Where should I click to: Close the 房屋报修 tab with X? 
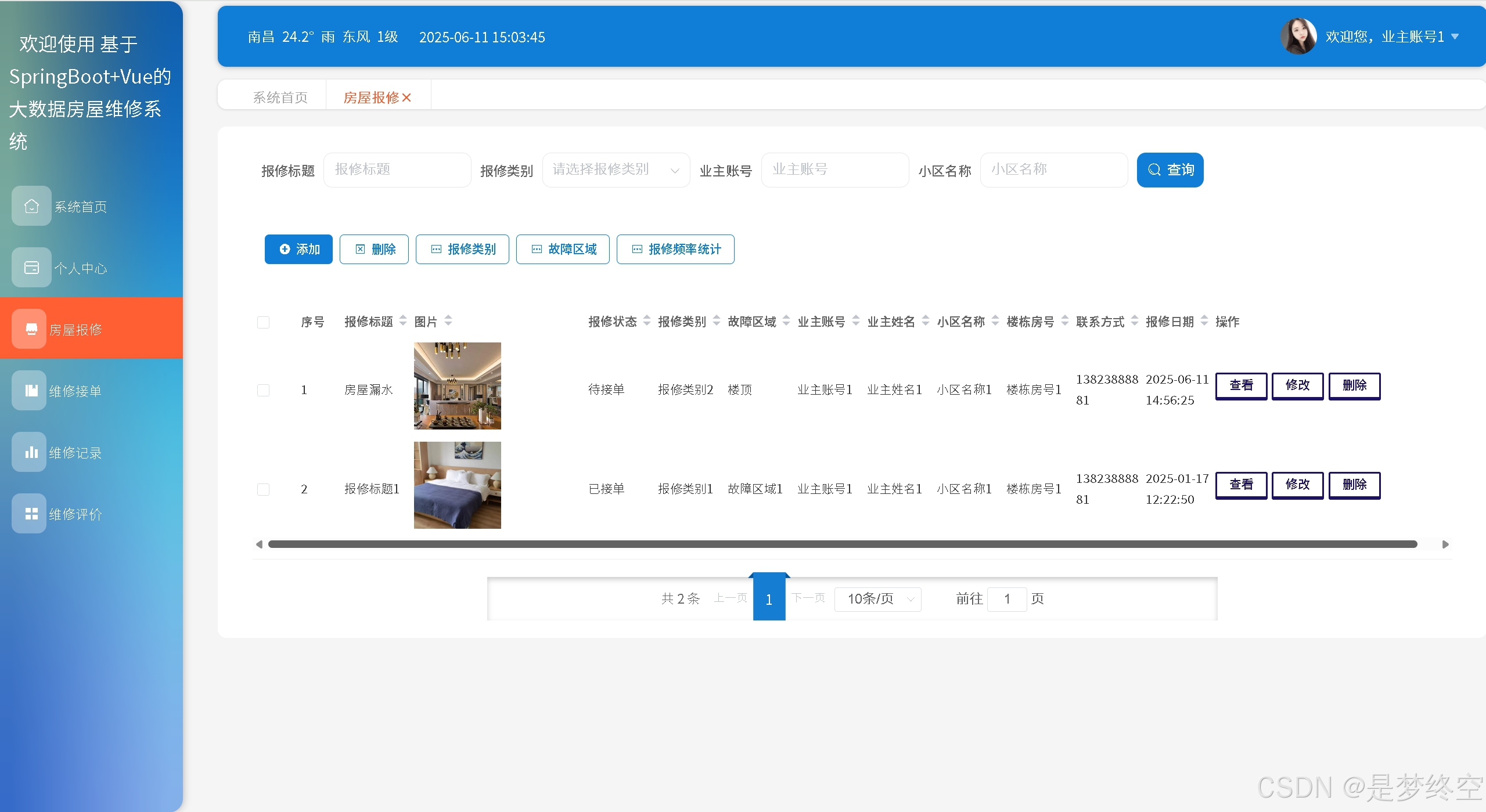tap(406, 98)
